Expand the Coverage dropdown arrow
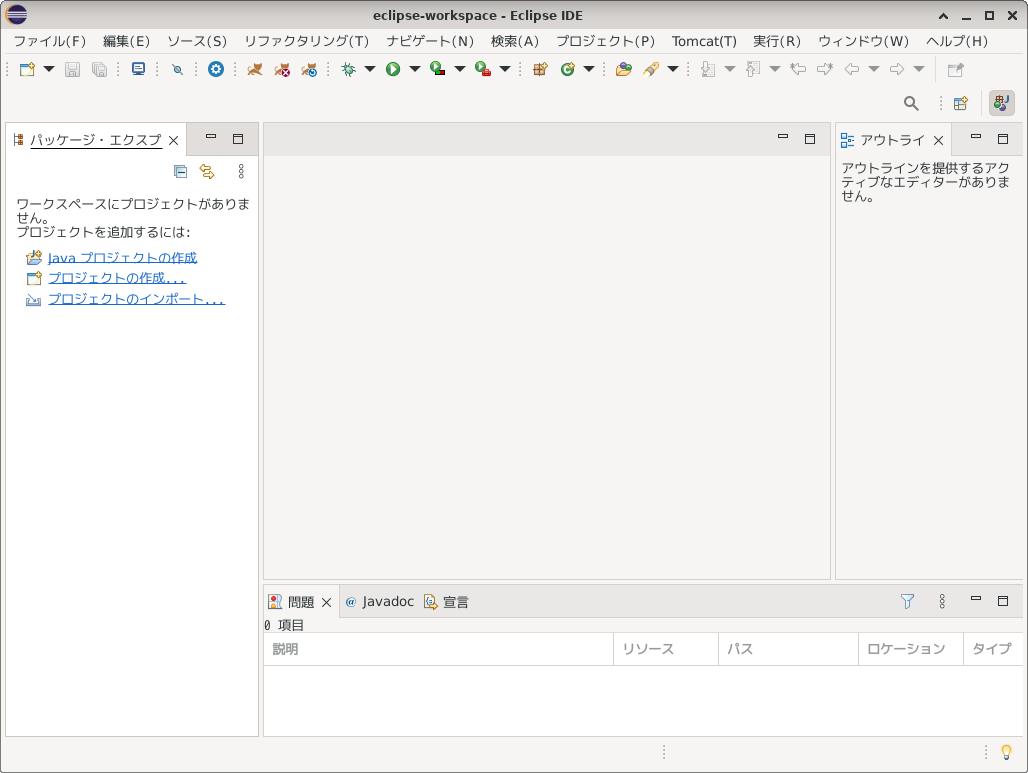1028x773 pixels. tap(460, 69)
